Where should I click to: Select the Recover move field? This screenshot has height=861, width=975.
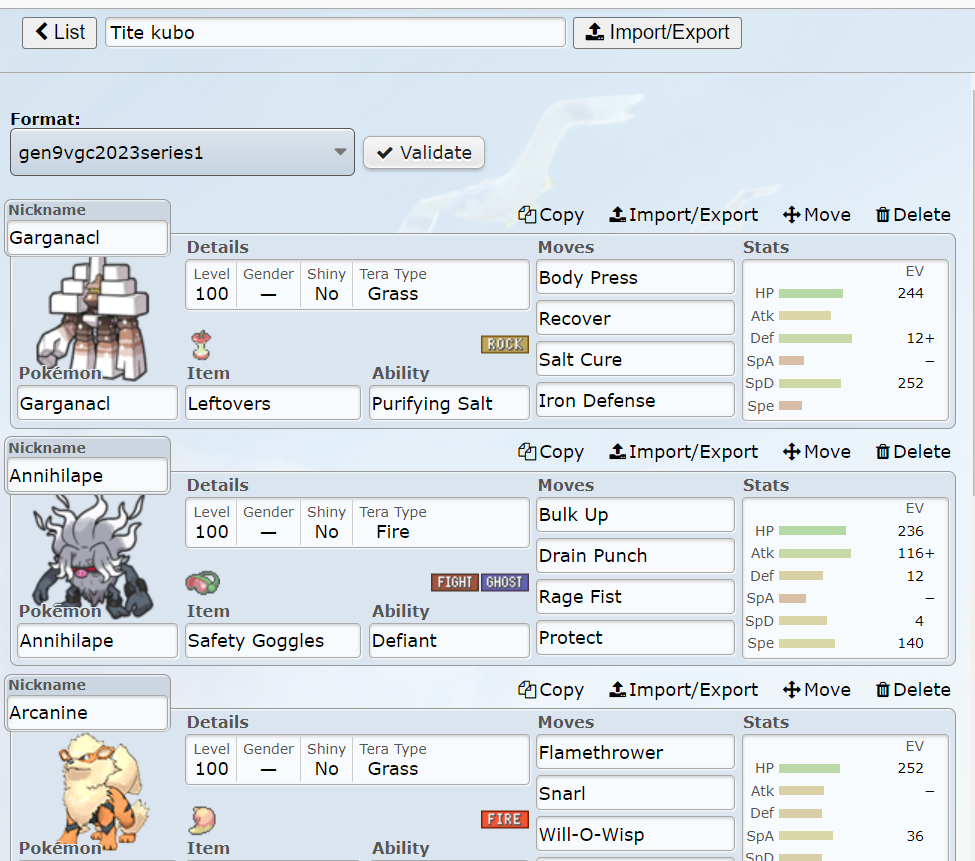tap(635, 318)
